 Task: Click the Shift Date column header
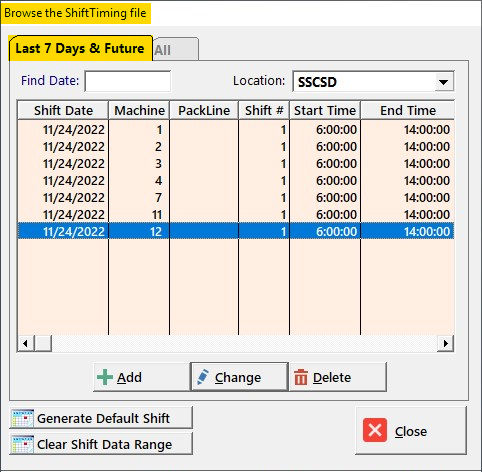tap(63, 110)
